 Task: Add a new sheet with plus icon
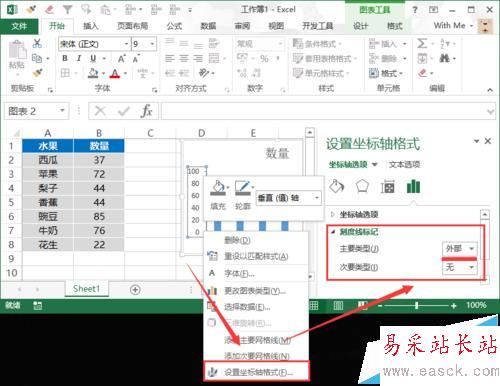pyautogui.click(x=135, y=290)
